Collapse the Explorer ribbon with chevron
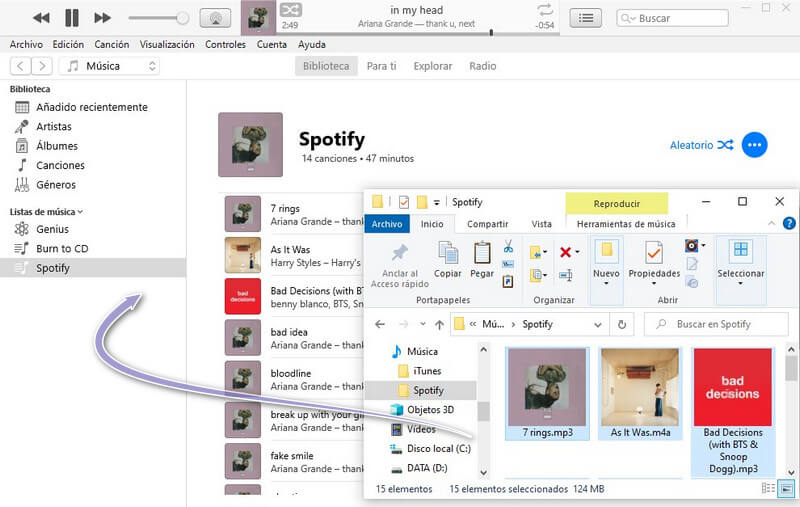Screen dimensions: 800x507 pyautogui.click(x=771, y=223)
